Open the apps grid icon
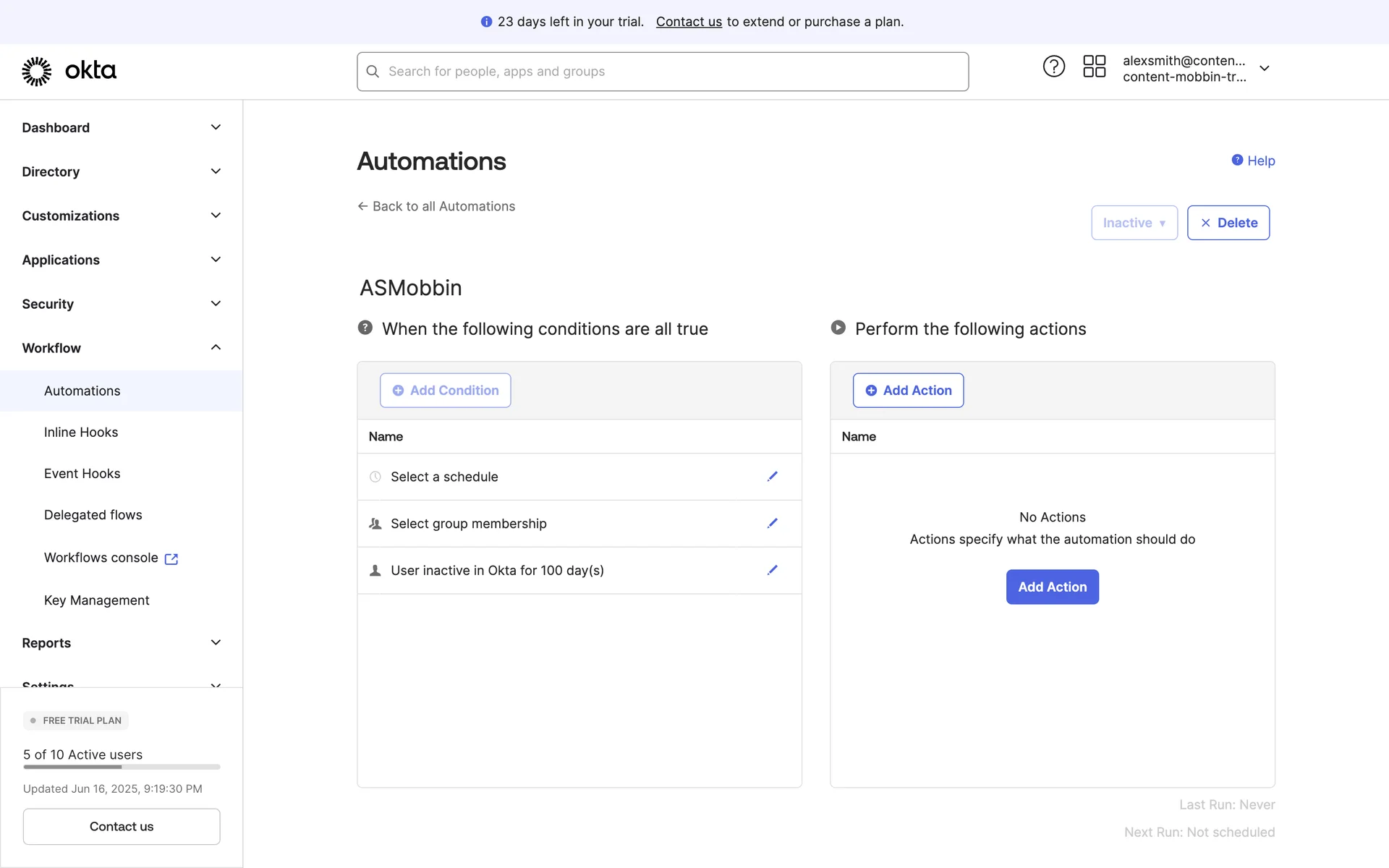Image resolution: width=1389 pixels, height=868 pixels. point(1094,67)
